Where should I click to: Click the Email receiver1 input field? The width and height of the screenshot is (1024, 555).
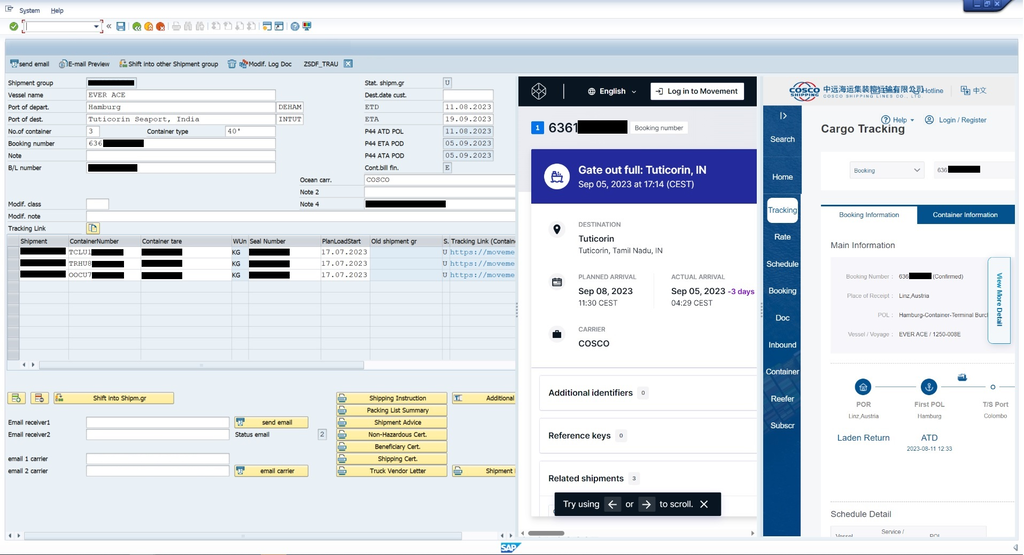pos(157,422)
